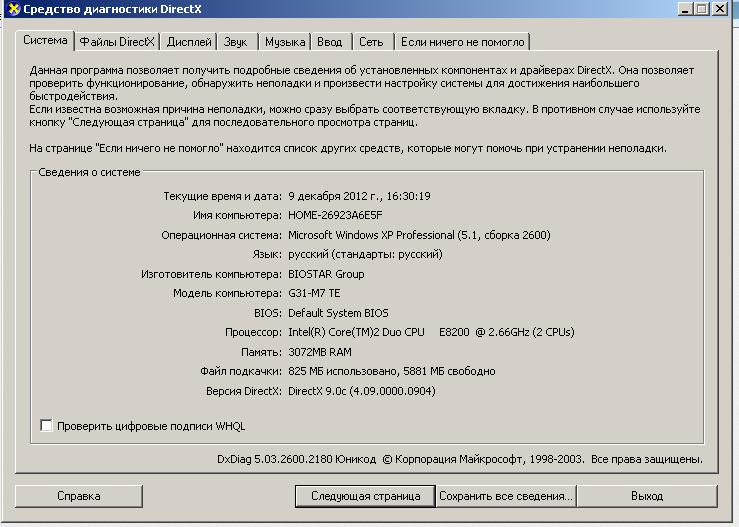Select the Ввод tab
The width and height of the screenshot is (739, 527).
tap(329, 42)
